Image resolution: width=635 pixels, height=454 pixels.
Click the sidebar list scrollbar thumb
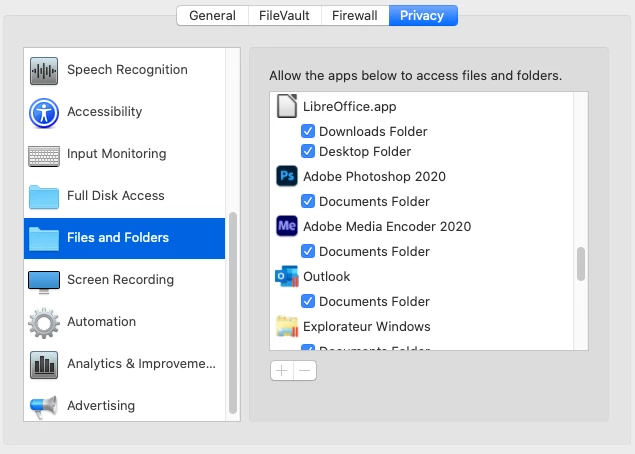[233, 313]
